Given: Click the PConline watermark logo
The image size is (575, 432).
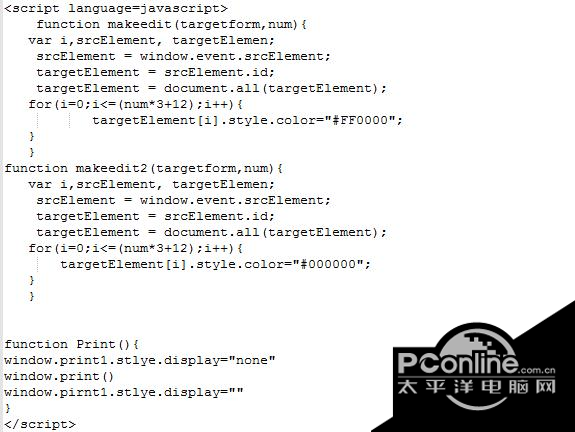Looking at the screenshot, I should coord(476,366).
